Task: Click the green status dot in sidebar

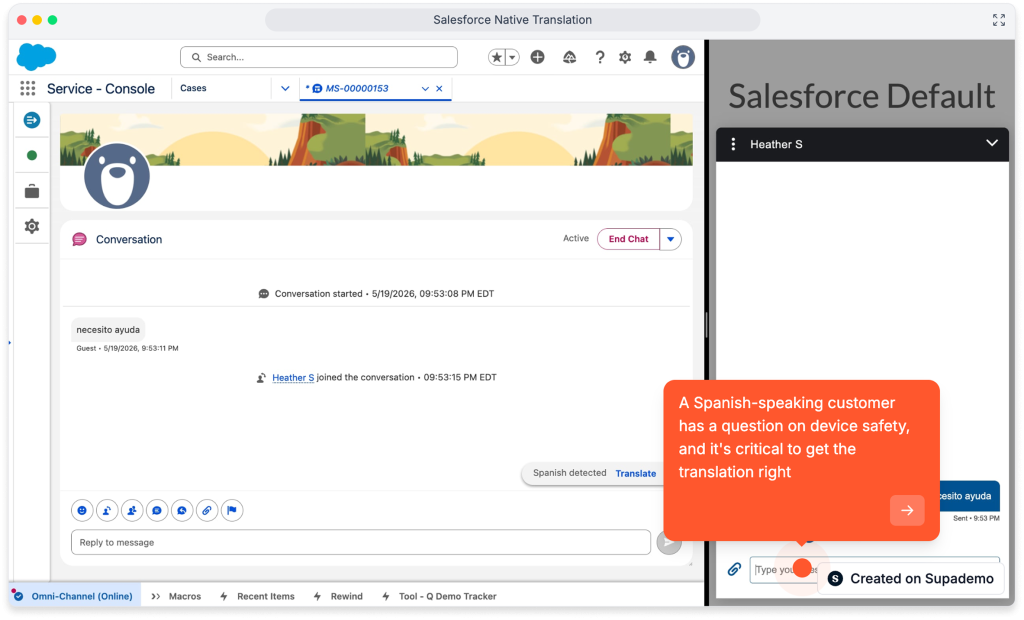Action: tap(31, 155)
